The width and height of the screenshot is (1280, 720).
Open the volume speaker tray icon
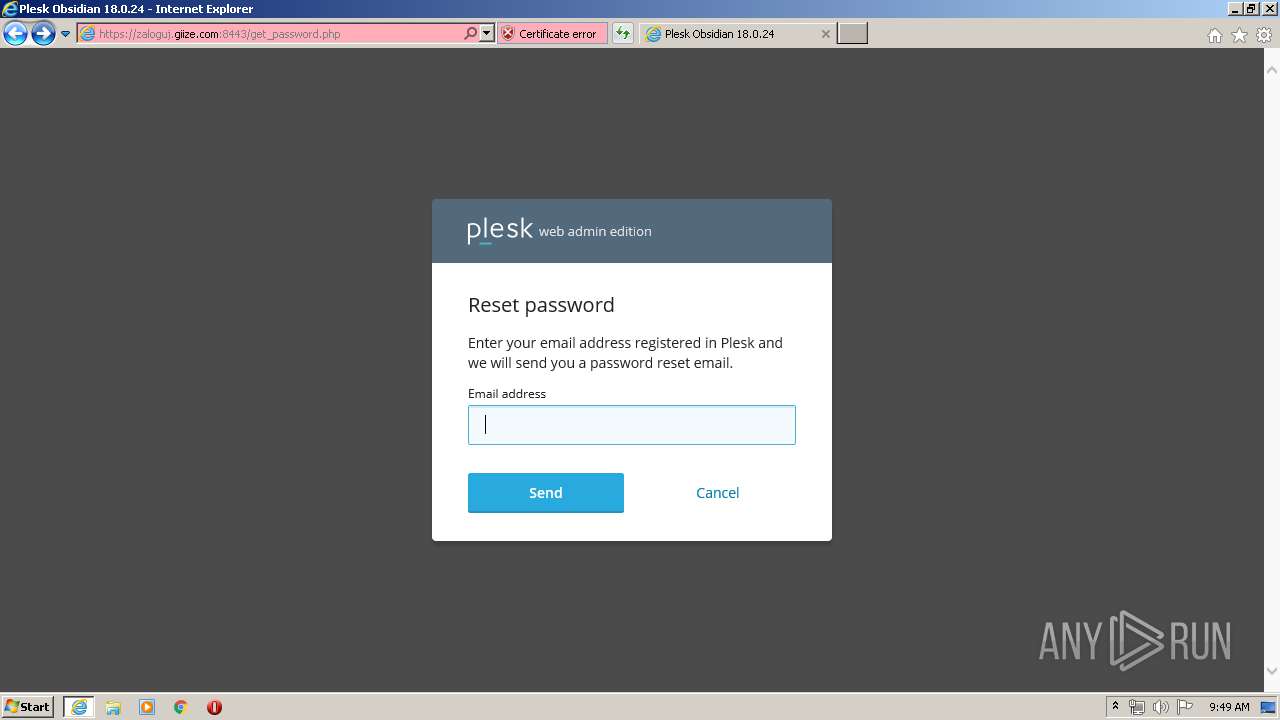pyautogui.click(x=1160, y=707)
